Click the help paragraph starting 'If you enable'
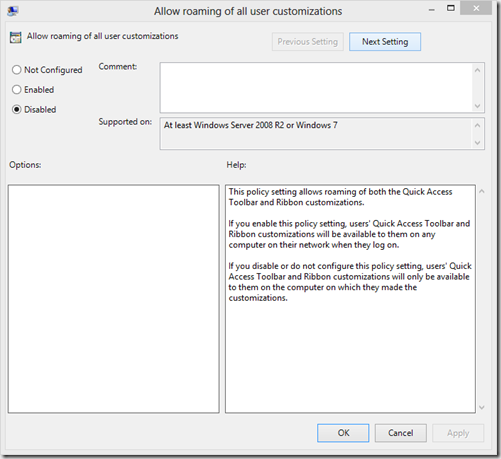 349,234
